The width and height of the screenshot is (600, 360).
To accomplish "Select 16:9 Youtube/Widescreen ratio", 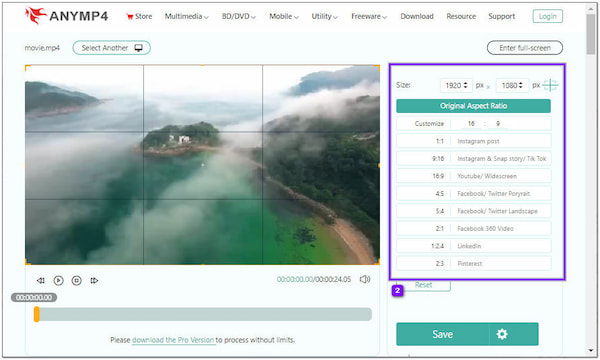I will [x=473, y=176].
